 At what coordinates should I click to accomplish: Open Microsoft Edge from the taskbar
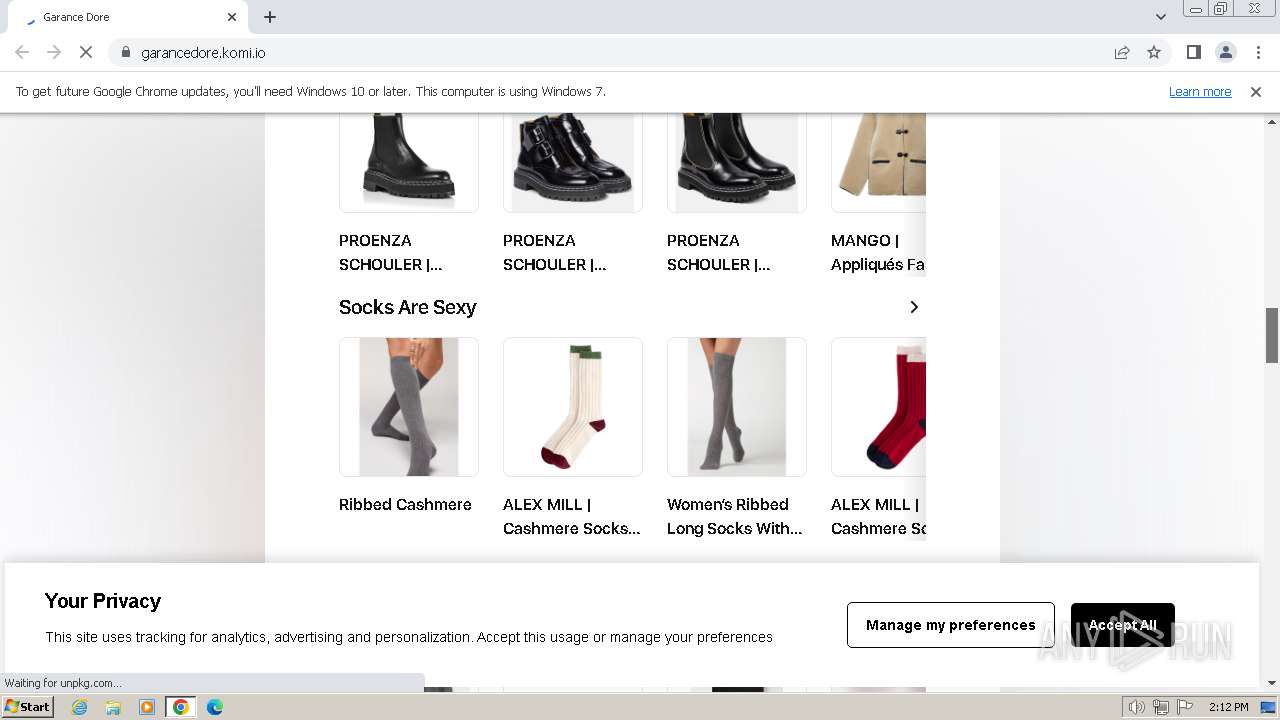click(x=214, y=707)
